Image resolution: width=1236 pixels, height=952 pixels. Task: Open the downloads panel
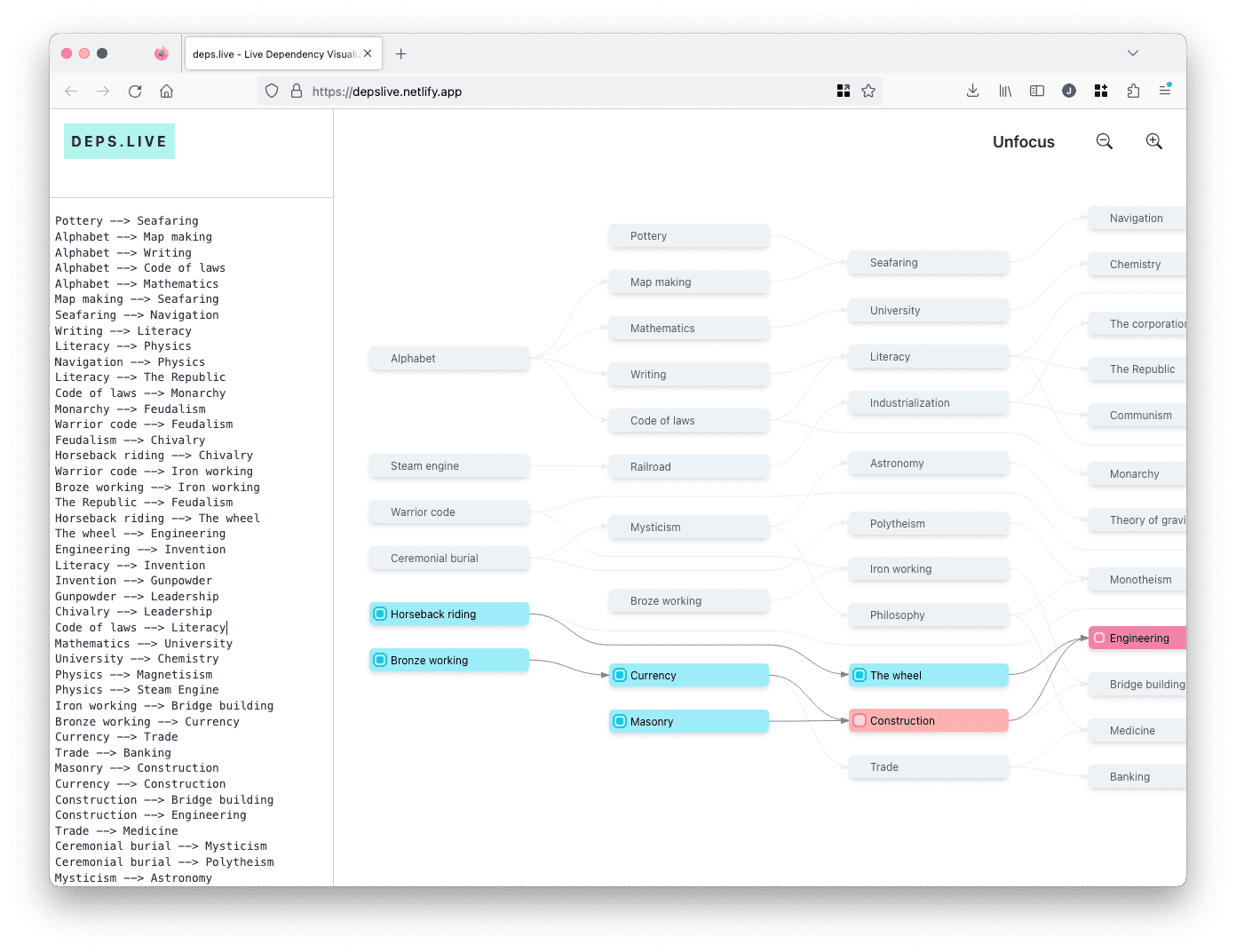click(973, 91)
